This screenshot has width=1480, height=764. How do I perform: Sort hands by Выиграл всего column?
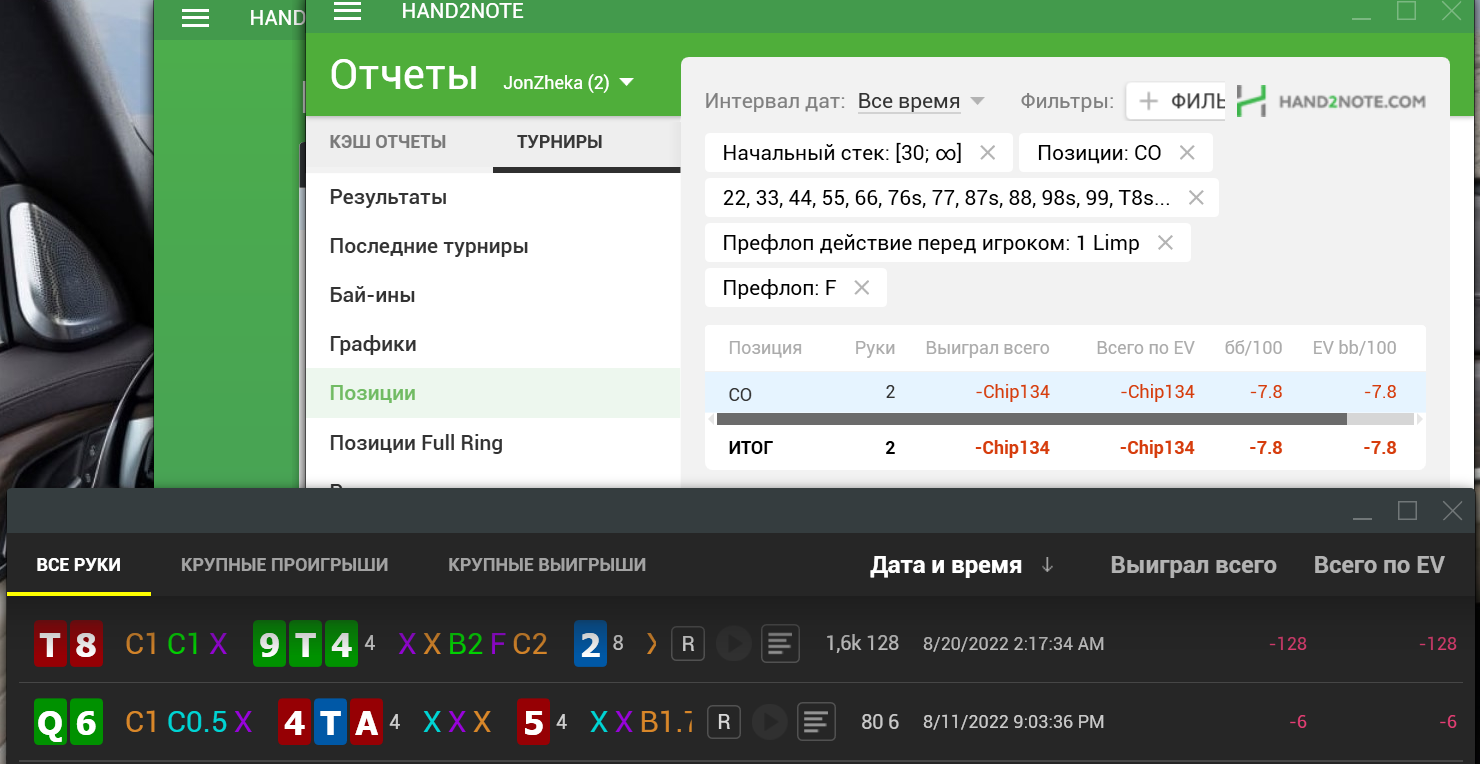pos(1193,565)
